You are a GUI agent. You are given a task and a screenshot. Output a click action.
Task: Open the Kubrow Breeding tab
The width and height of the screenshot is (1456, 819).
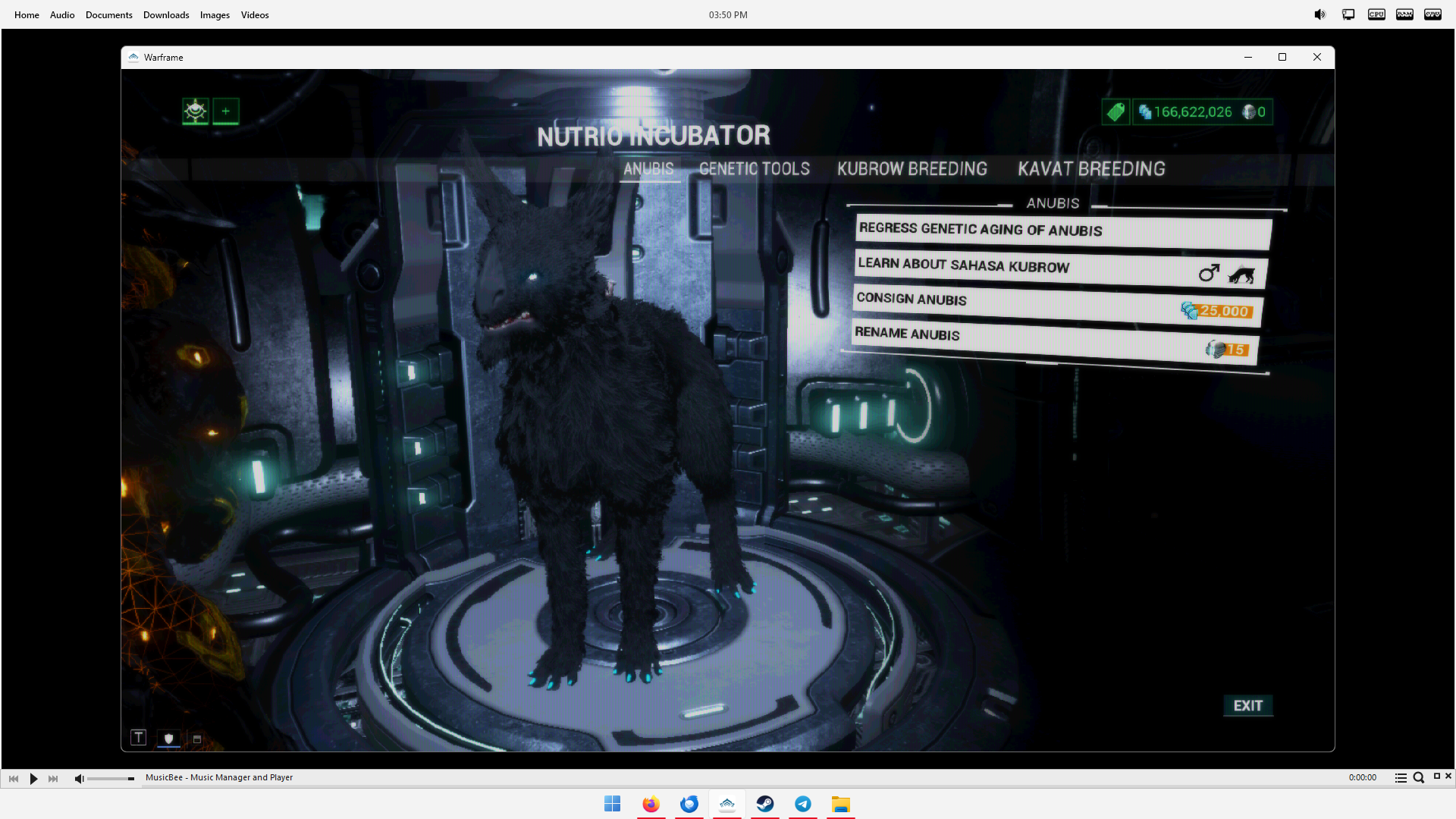coord(912,168)
